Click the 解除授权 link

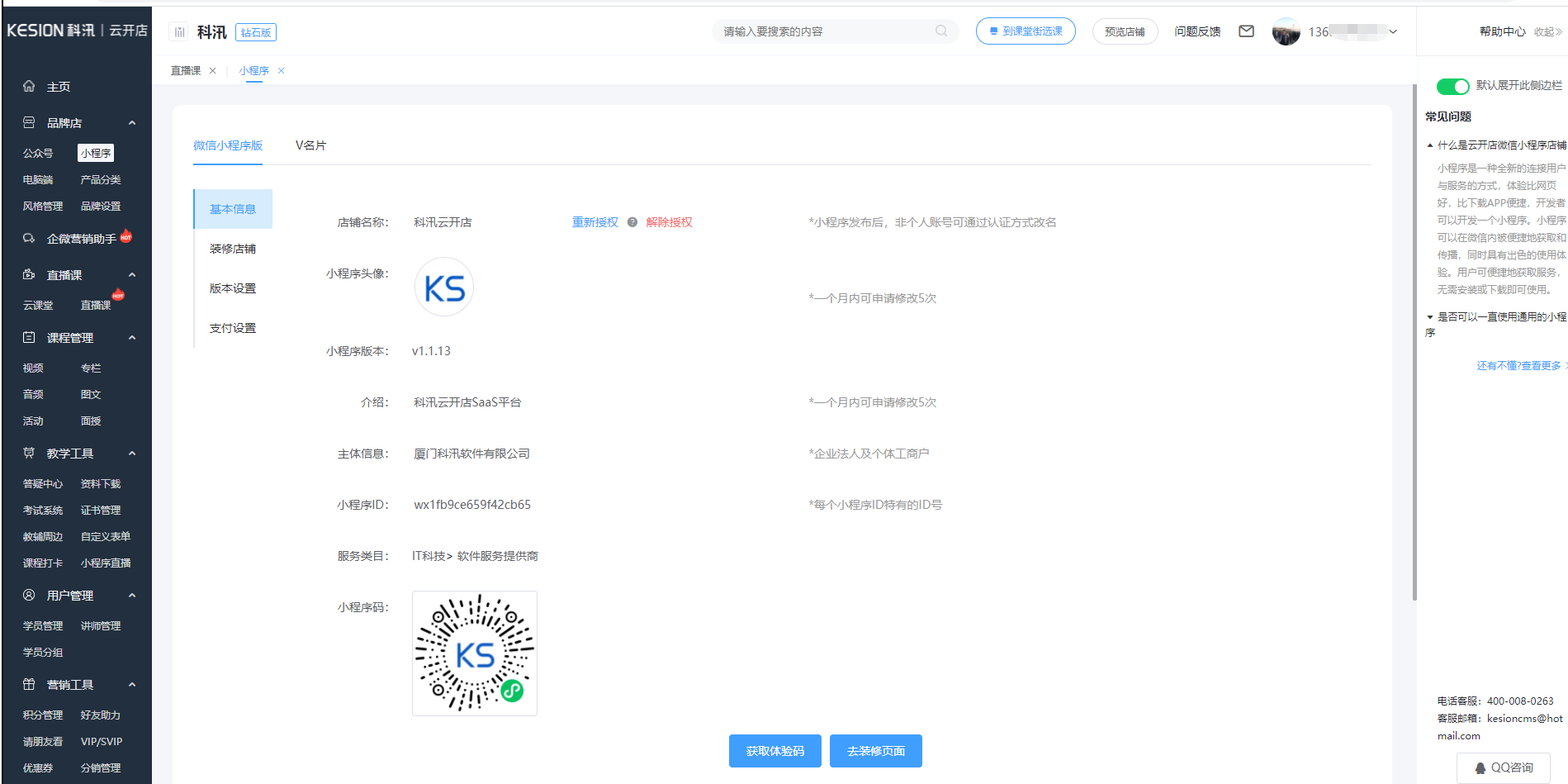tap(670, 222)
